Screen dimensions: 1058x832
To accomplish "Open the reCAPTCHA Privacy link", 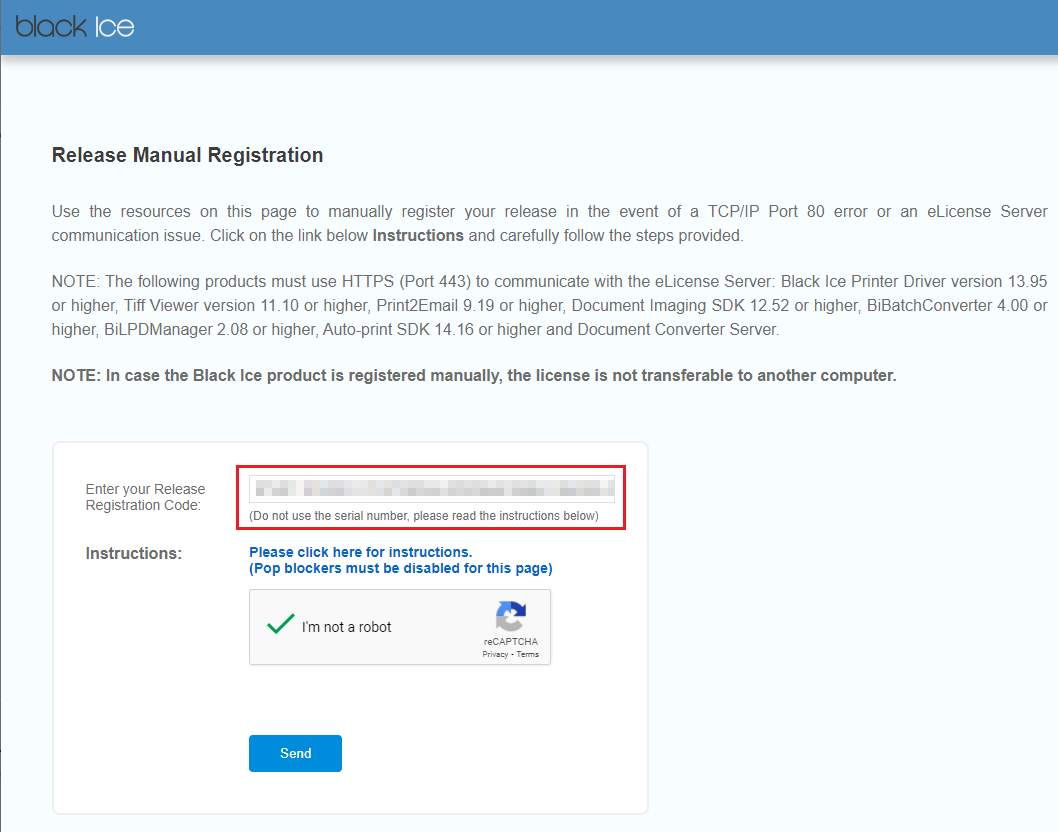I will click(494, 654).
